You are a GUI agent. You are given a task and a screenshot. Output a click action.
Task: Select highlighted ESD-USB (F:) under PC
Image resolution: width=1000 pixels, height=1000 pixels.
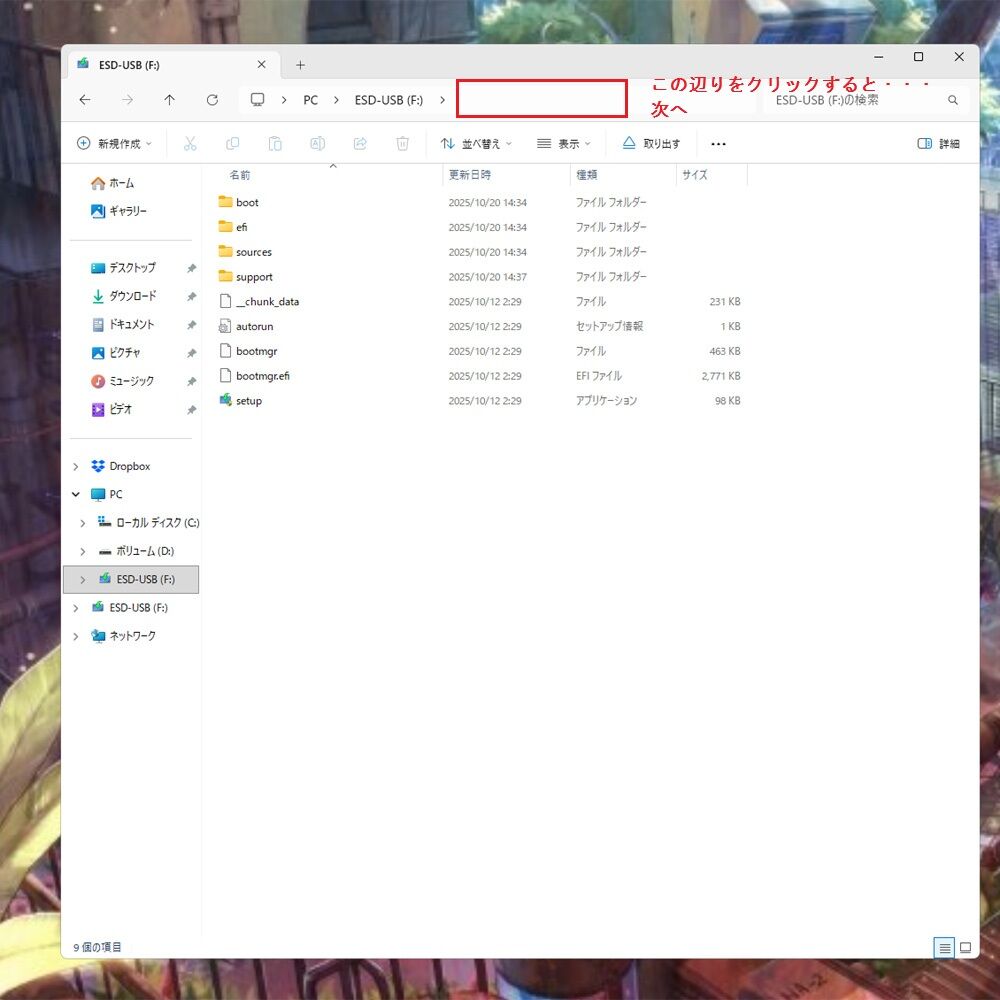[131, 580]
